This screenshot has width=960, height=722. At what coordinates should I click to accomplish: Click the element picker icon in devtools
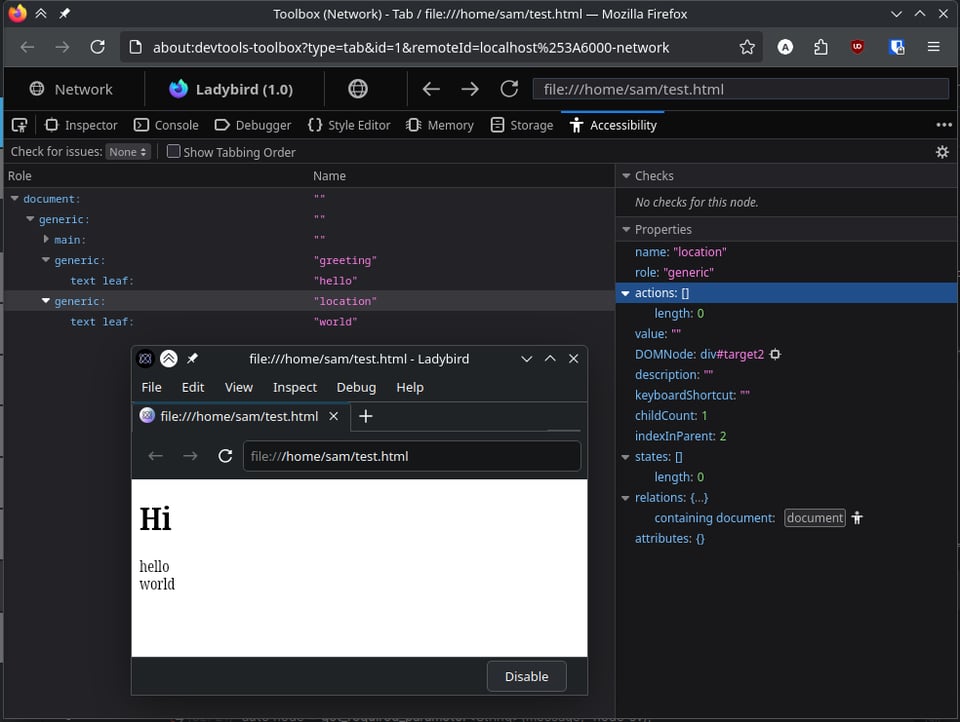(x=19, y=125)
